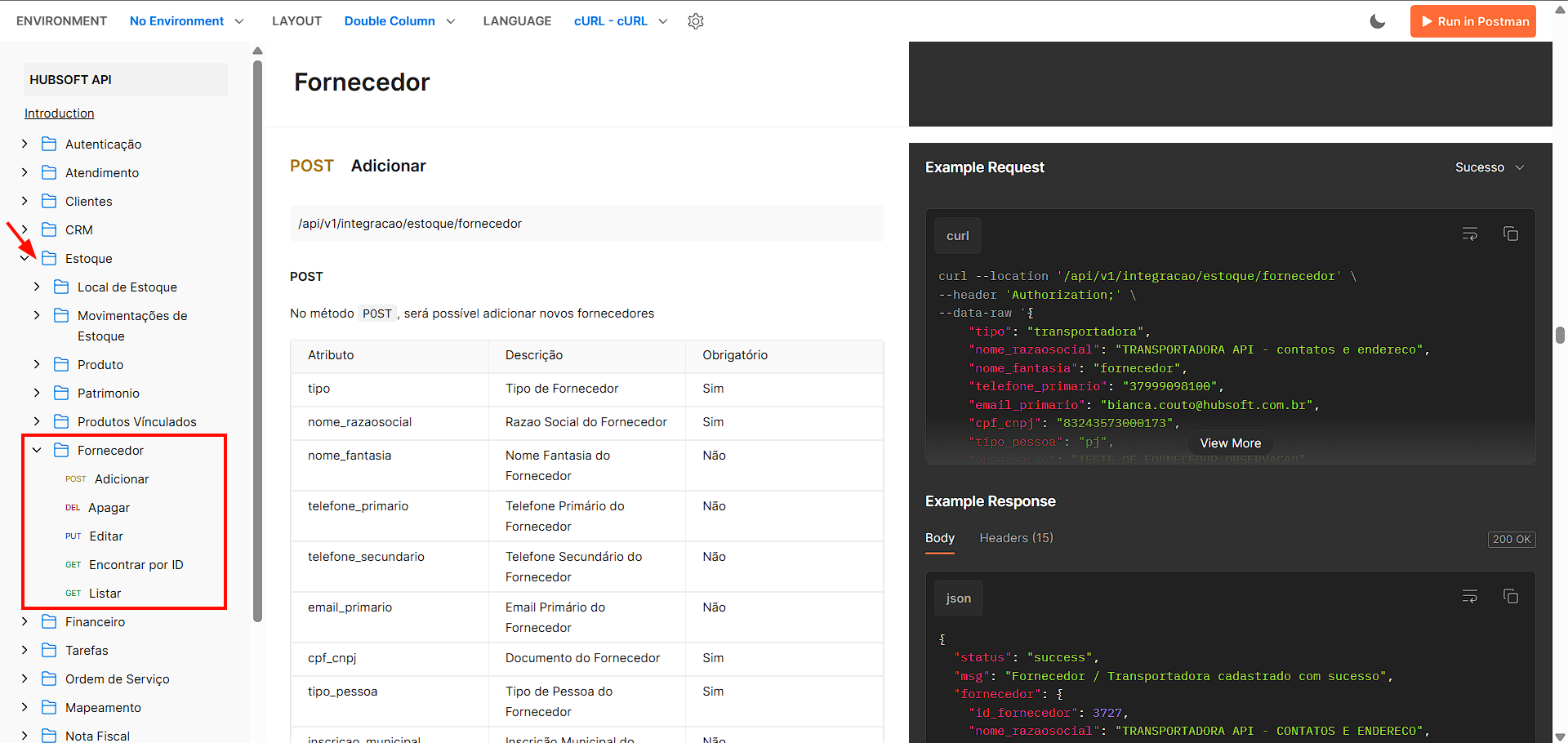Click the Clientes folder icon
Viewport: 1568px width, 743px height.
pos(49,201)
